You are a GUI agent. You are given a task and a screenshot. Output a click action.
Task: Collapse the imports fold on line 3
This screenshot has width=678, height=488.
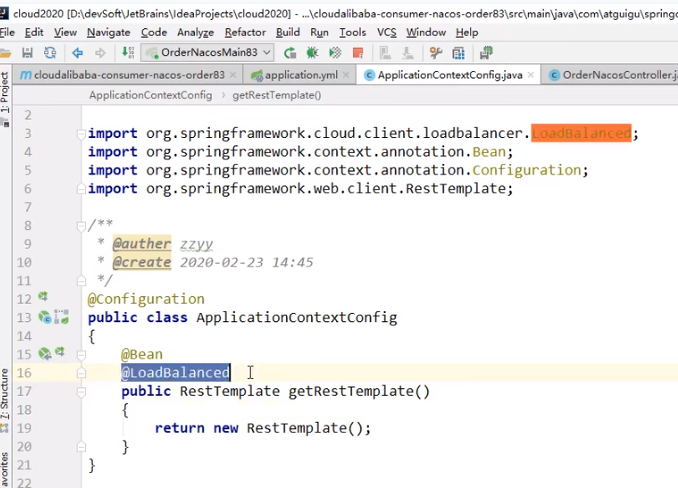tap(81, 134)
